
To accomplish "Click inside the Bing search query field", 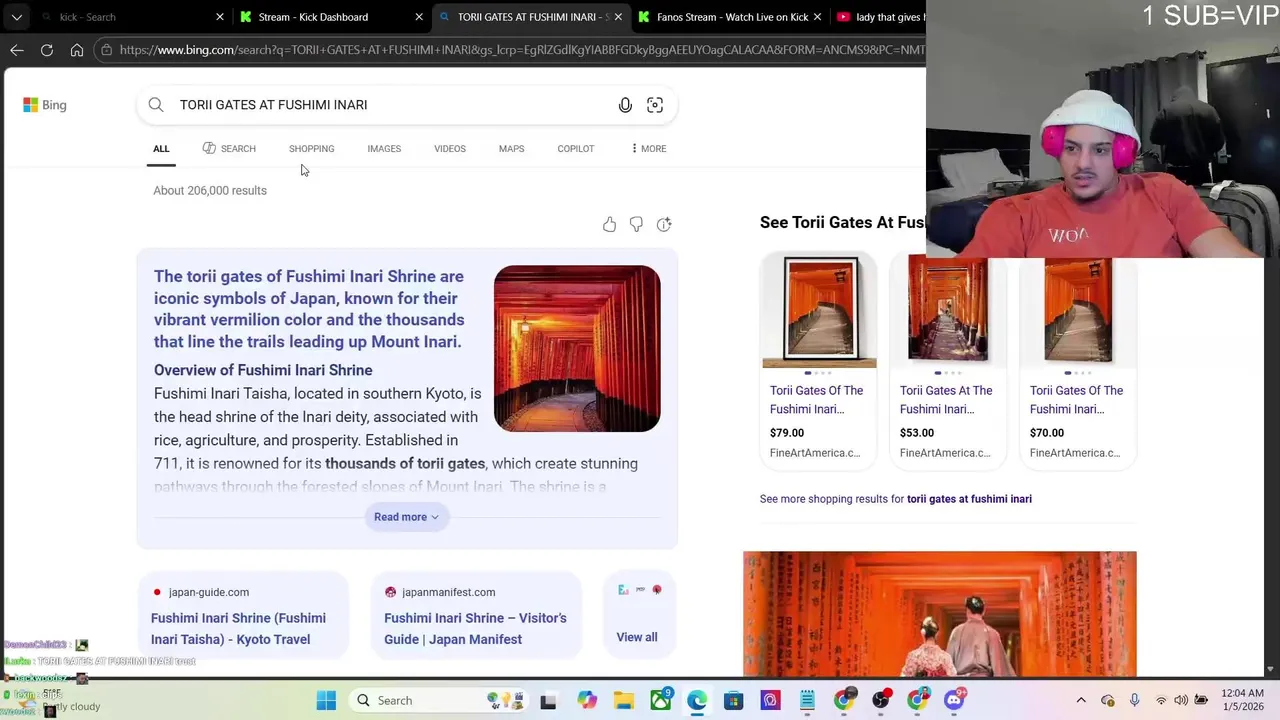I will pos(390,105).
